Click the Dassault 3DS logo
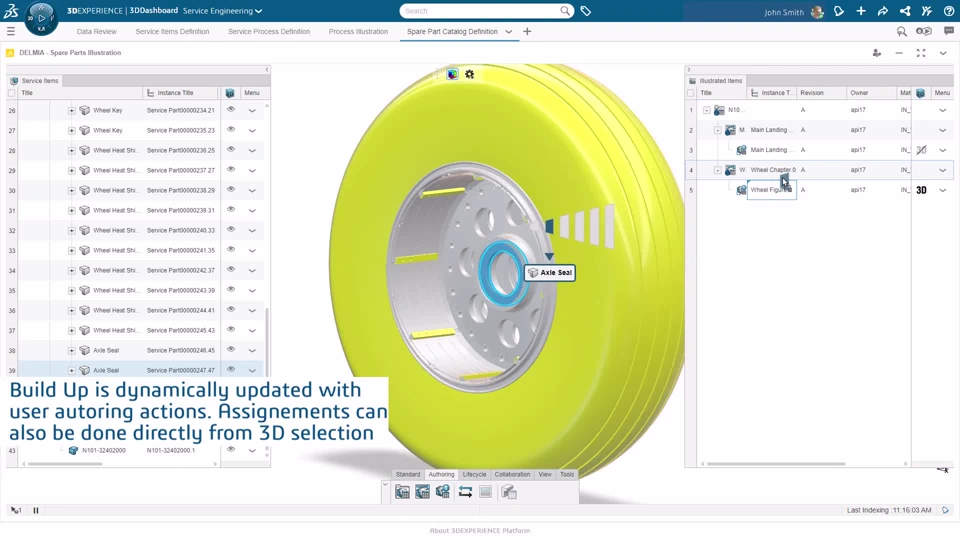This screenshot has width=960, height=540. tap(11, 10)
